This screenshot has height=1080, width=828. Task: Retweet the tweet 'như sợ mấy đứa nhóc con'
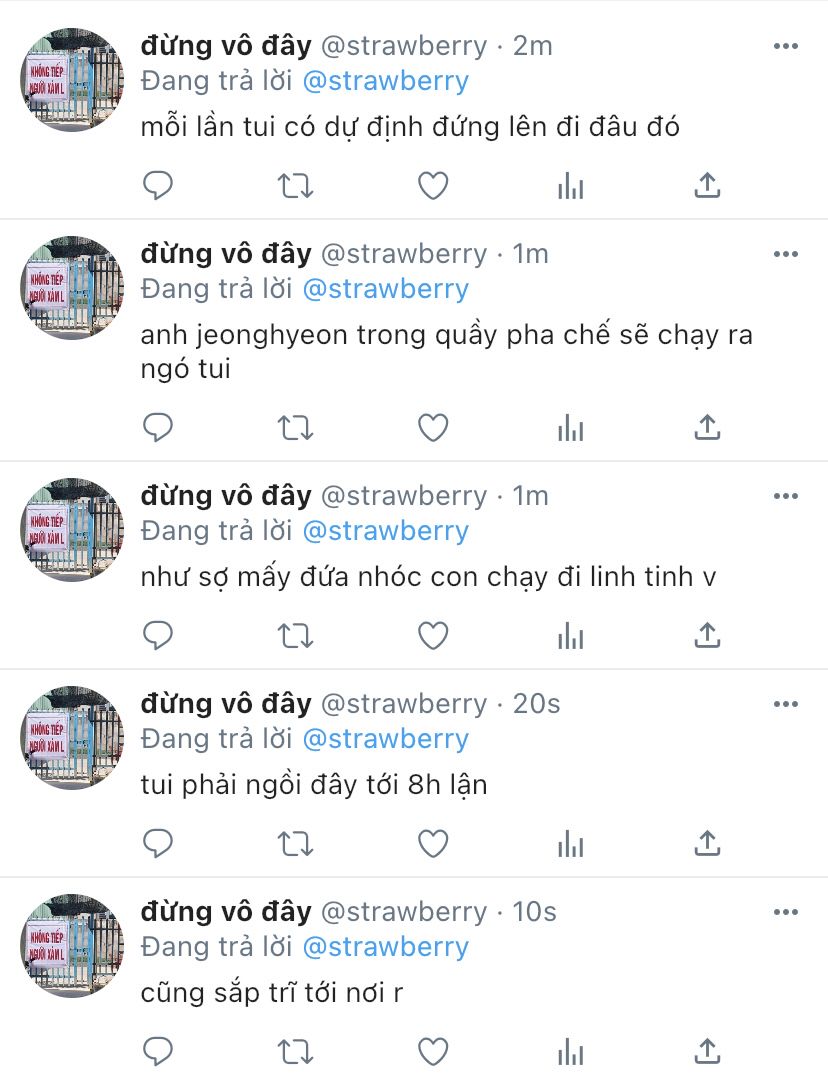[295, 636]
